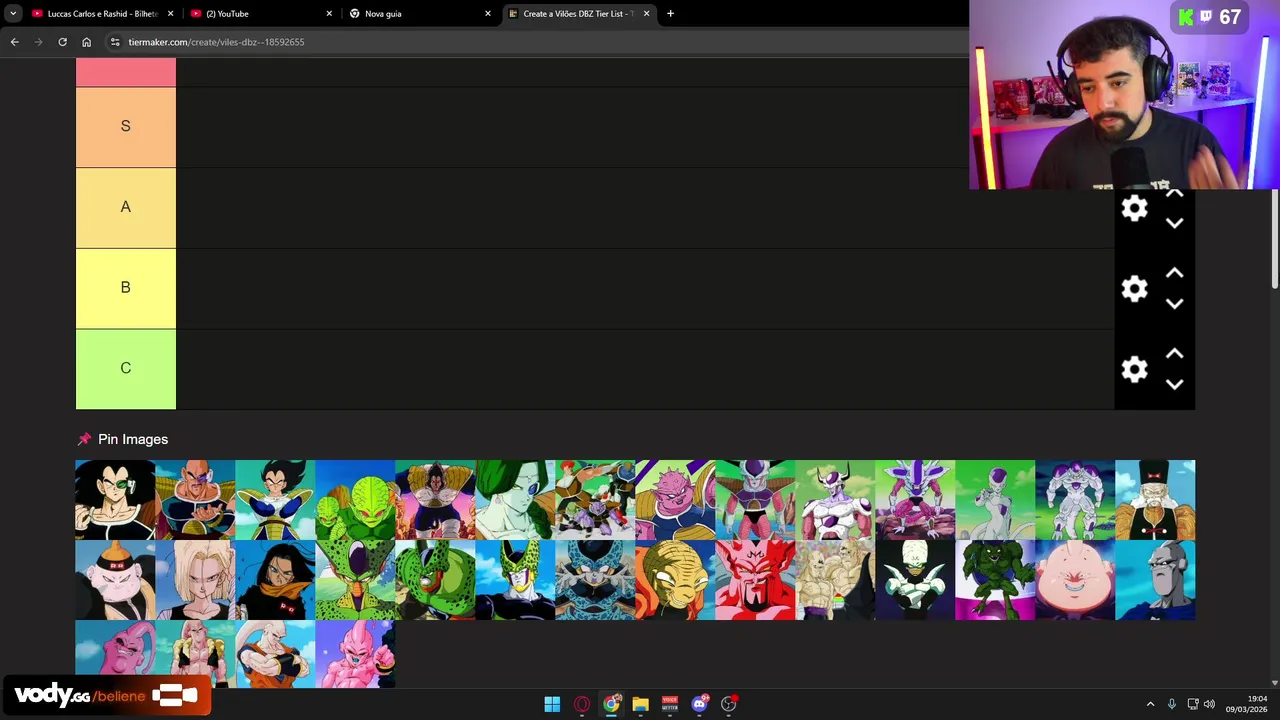Go forward in browser history
The width and height of the screenshot is (1280, 720).
(x=38, y=42)
